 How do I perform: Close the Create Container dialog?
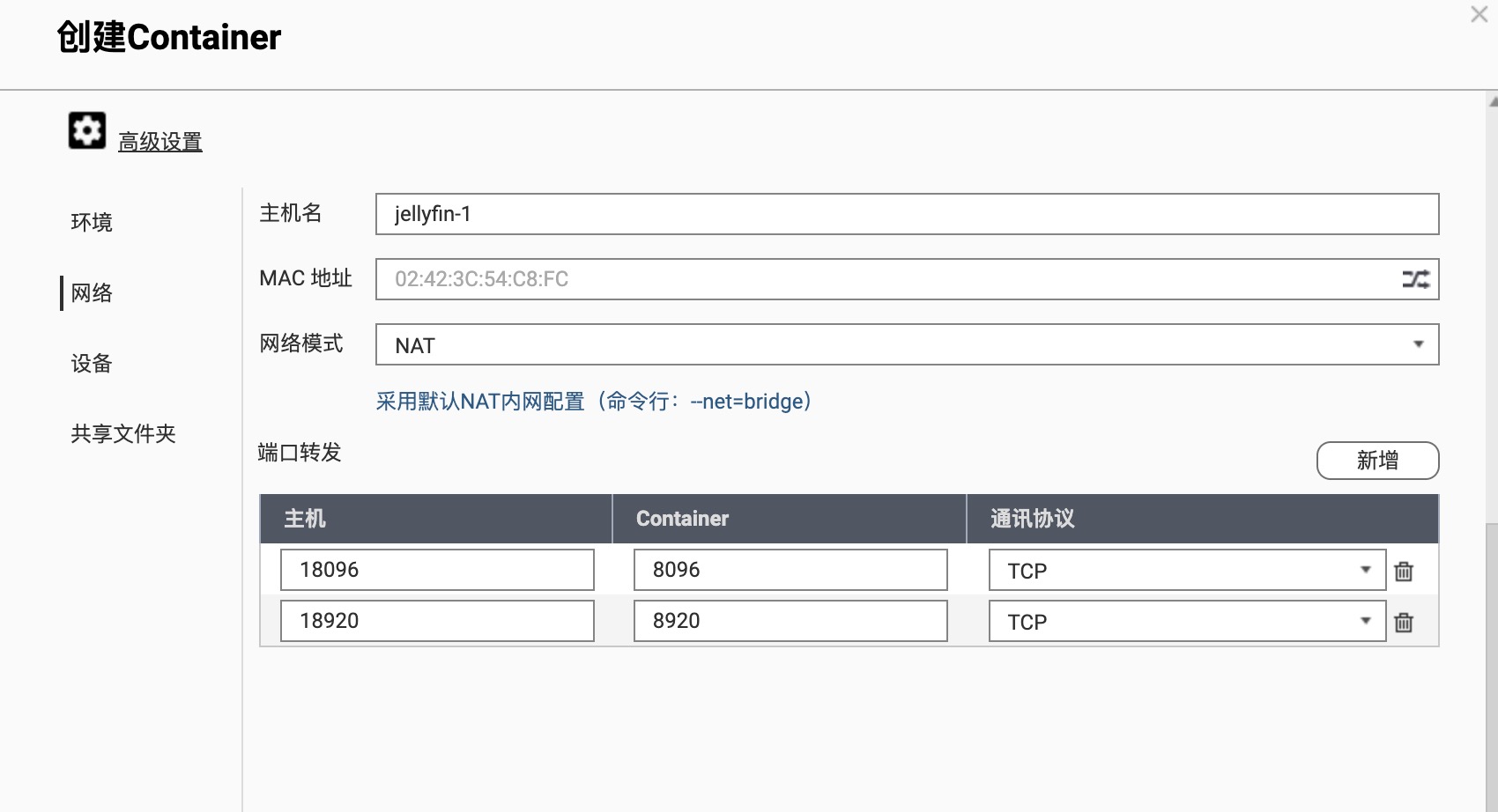point(1479,14)
